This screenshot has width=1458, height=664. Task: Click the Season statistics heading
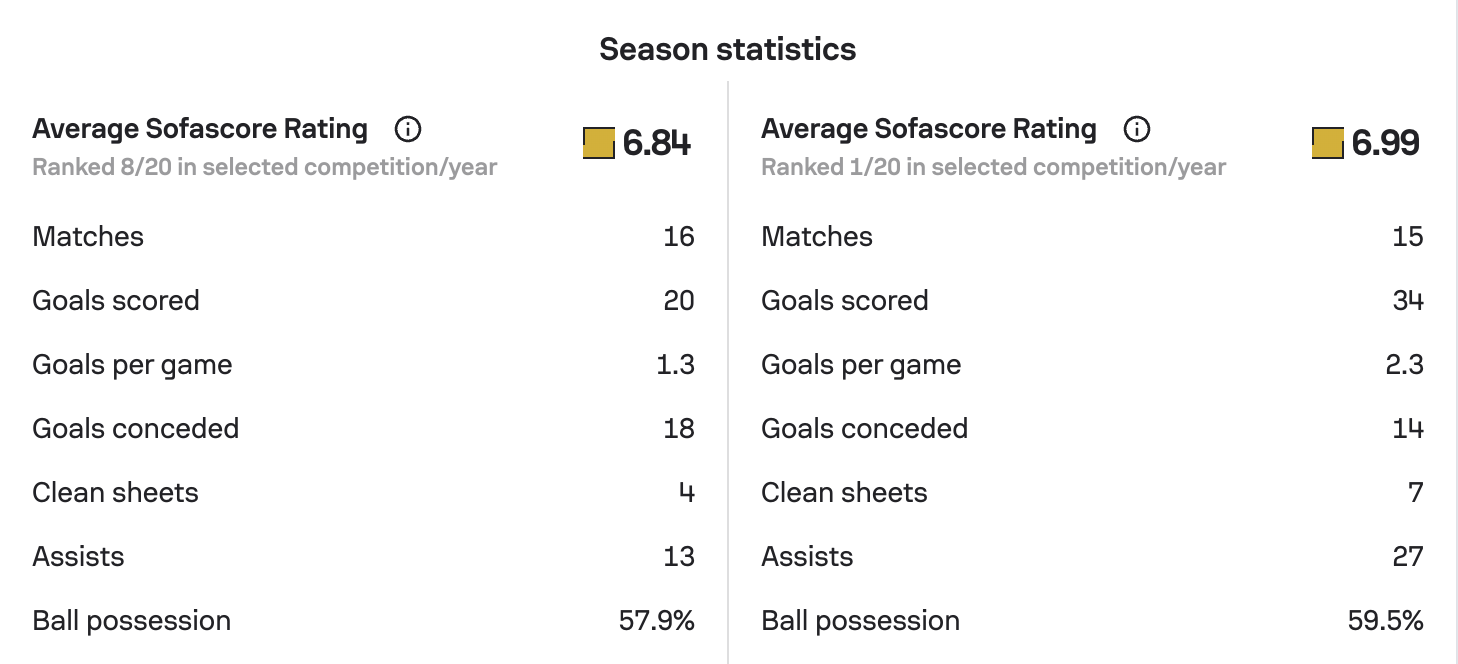point(728,50)
